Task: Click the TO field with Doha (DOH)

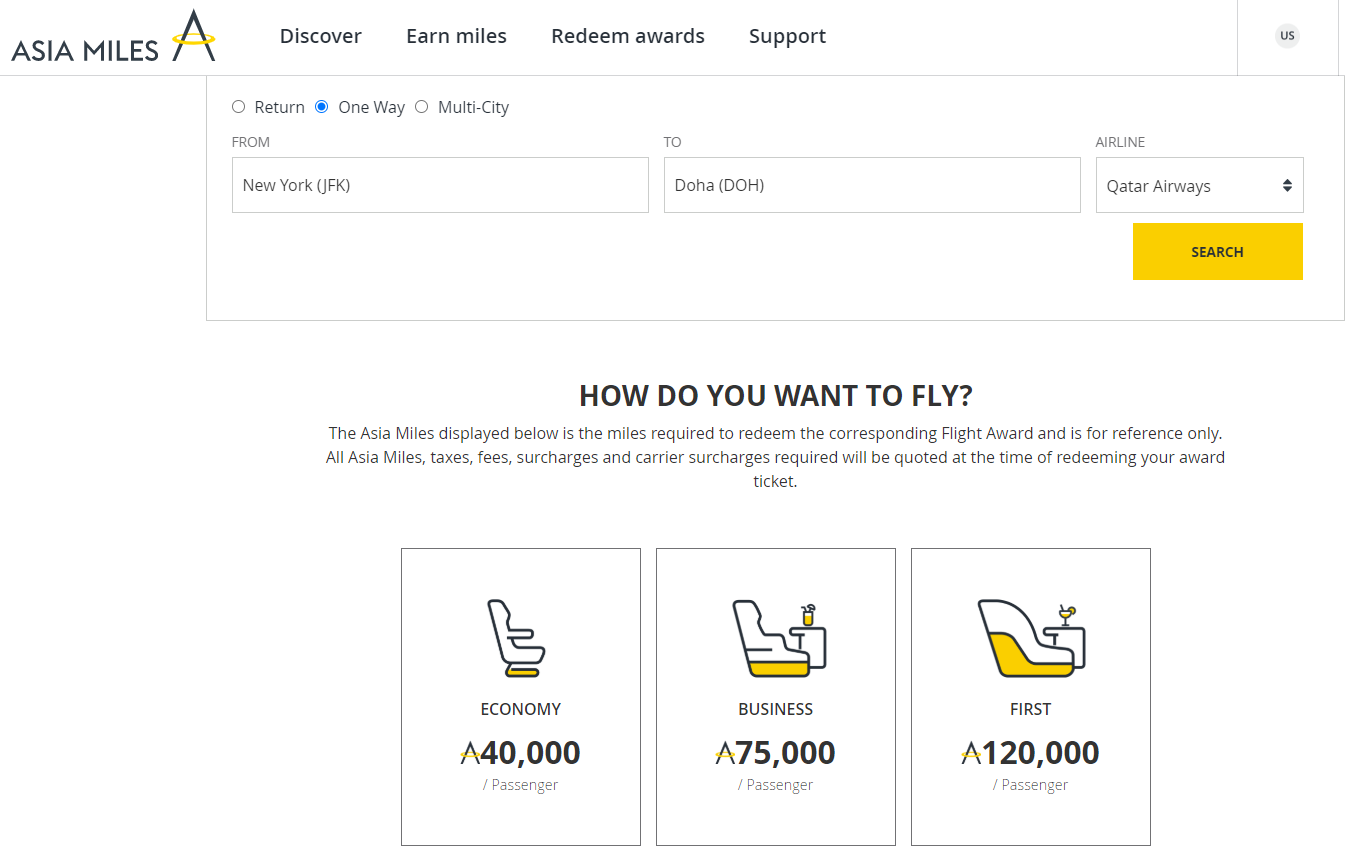Action: (x=872, y=185)
